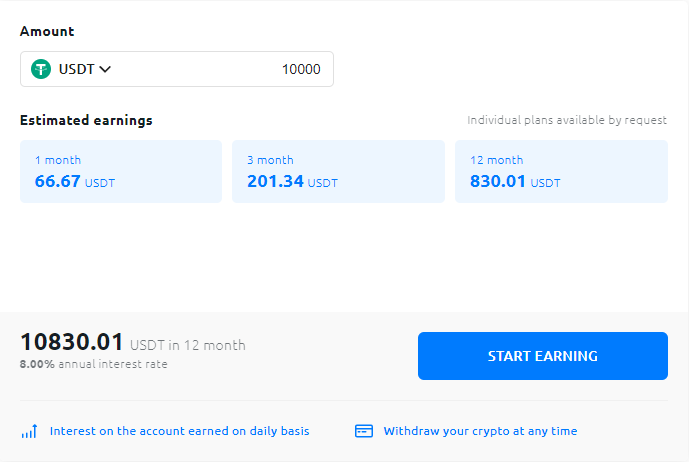Click Withdraw your crypto at any time
689x462 pixels.
click(x=480, y=431)
